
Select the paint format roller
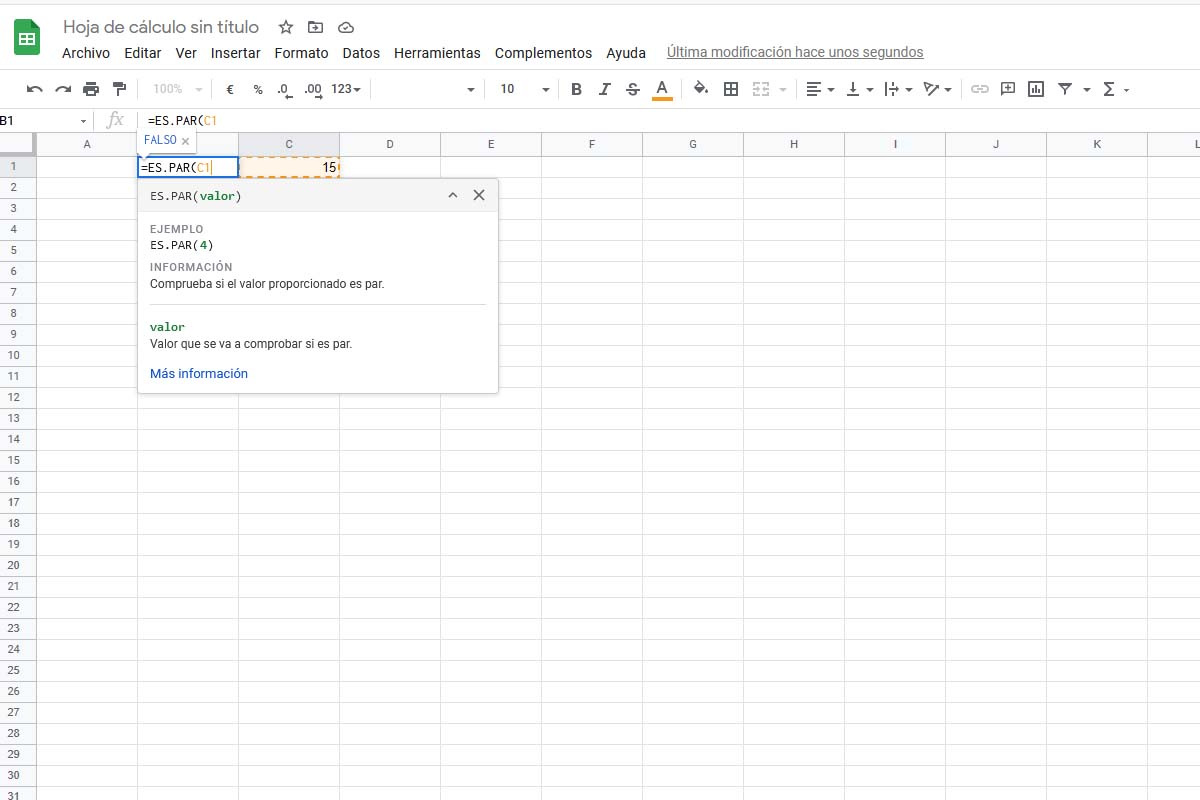point(120,89)
